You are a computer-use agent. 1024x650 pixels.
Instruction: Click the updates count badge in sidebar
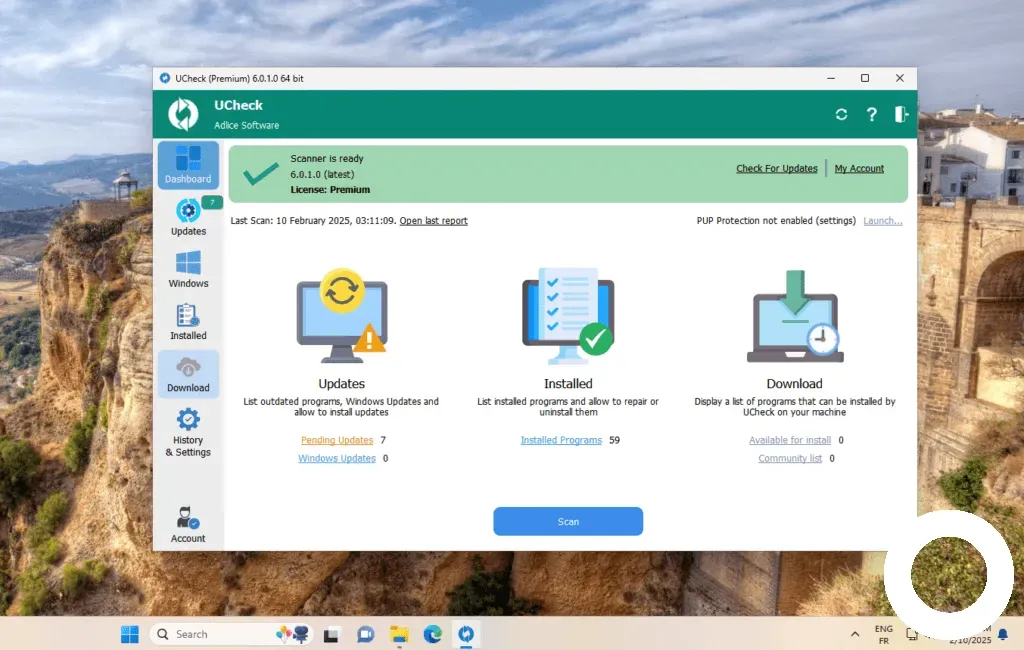click(x=212, y=203)
